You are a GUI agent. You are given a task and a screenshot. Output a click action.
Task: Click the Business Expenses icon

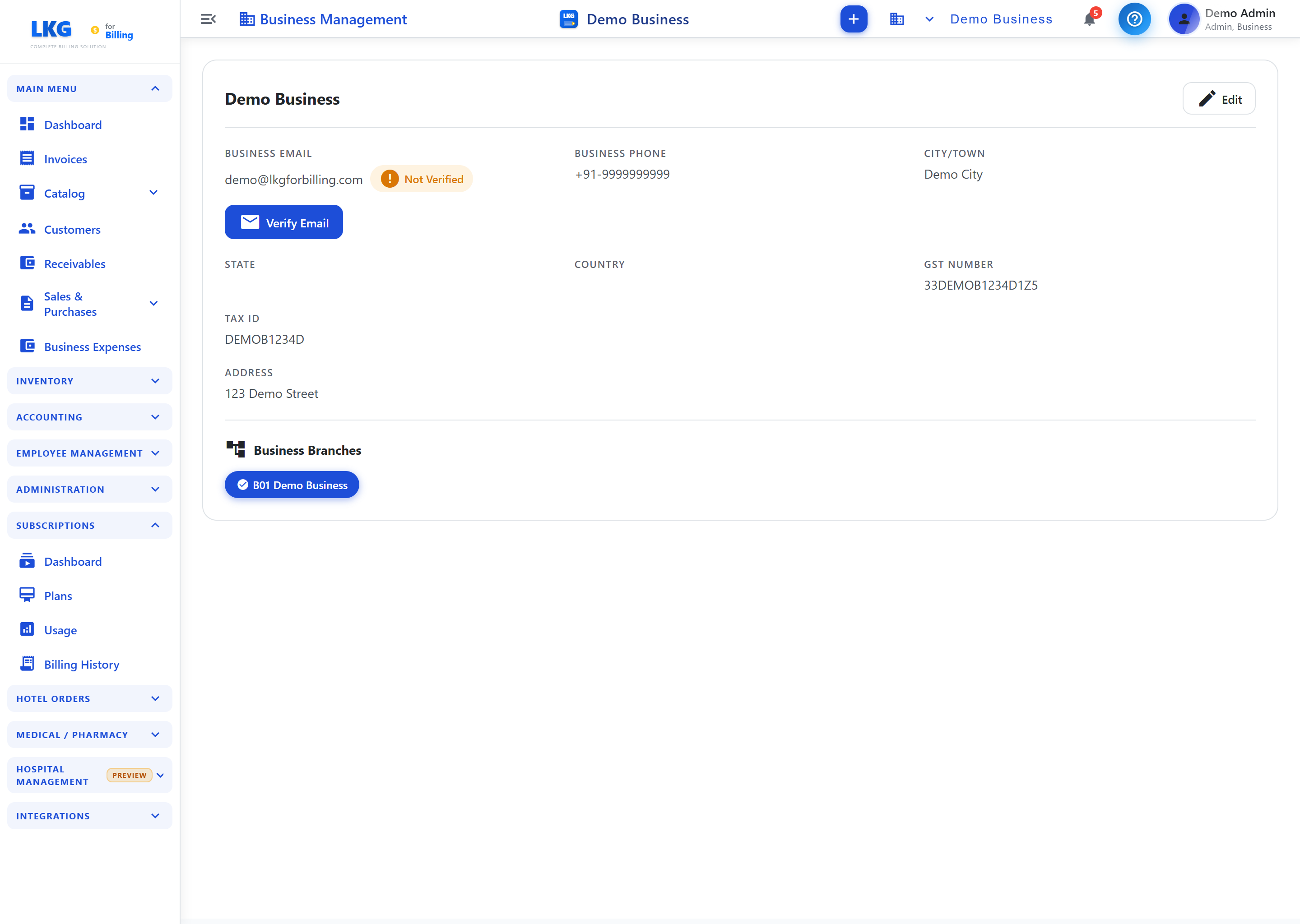(x=27, y=346)
